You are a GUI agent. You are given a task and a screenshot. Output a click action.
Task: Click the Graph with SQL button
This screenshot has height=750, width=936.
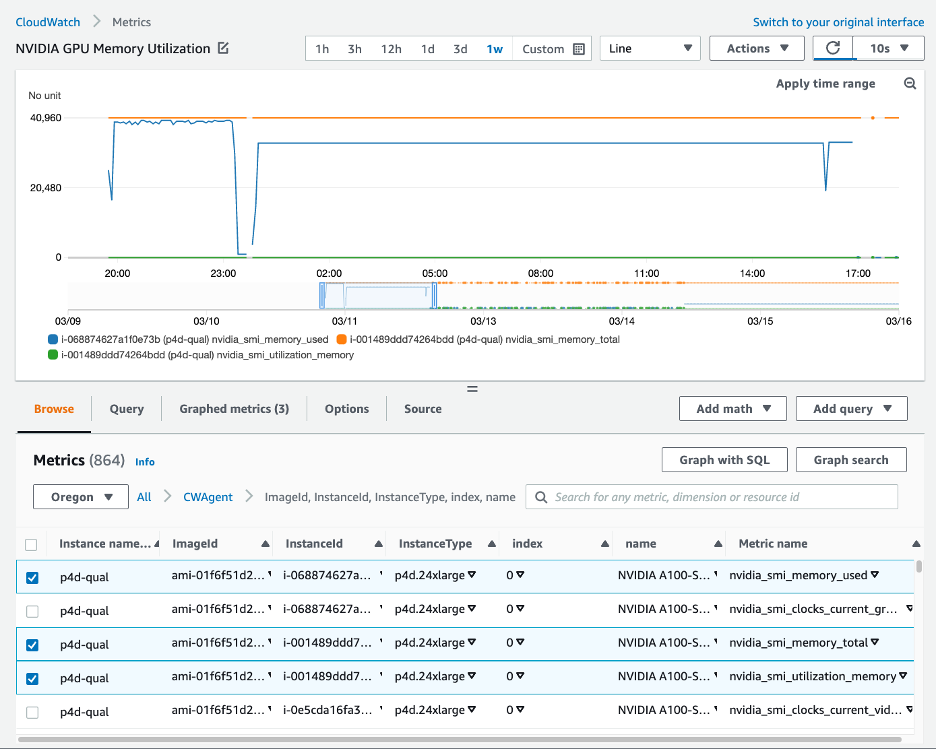click(x=724, y=459)
